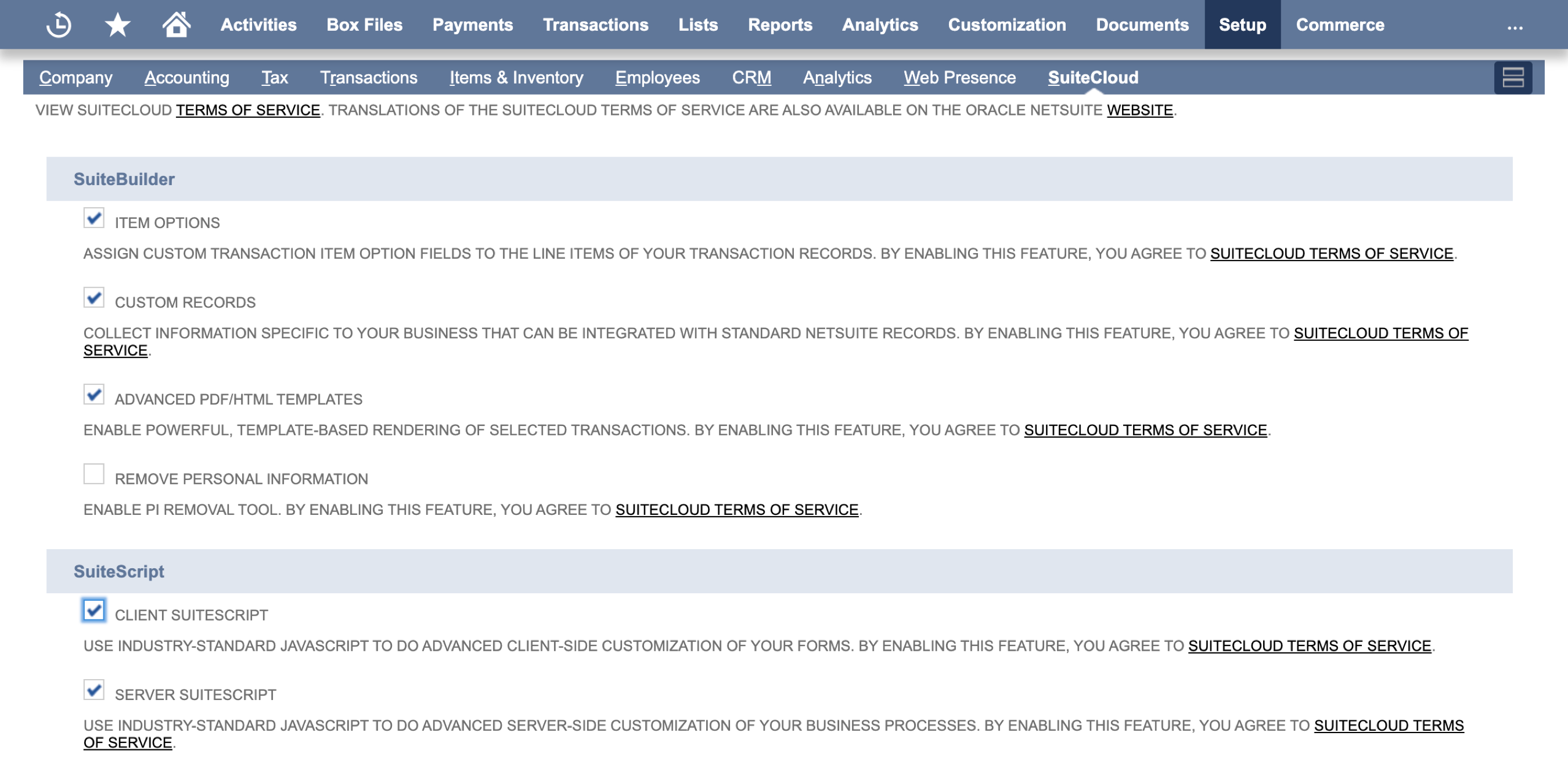
Task: Disable SERVER SUITESCRIPT
Action: (x=93, y=691)
